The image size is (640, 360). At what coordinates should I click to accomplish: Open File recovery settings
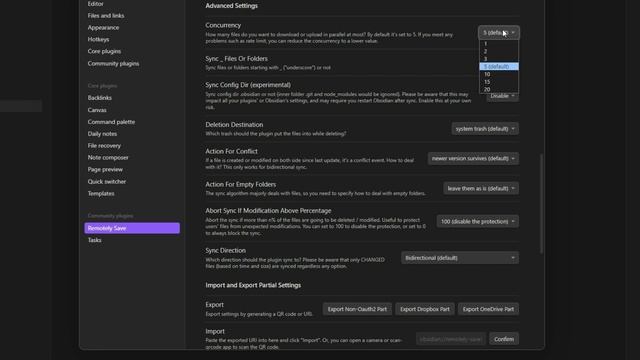click(104, 145)
